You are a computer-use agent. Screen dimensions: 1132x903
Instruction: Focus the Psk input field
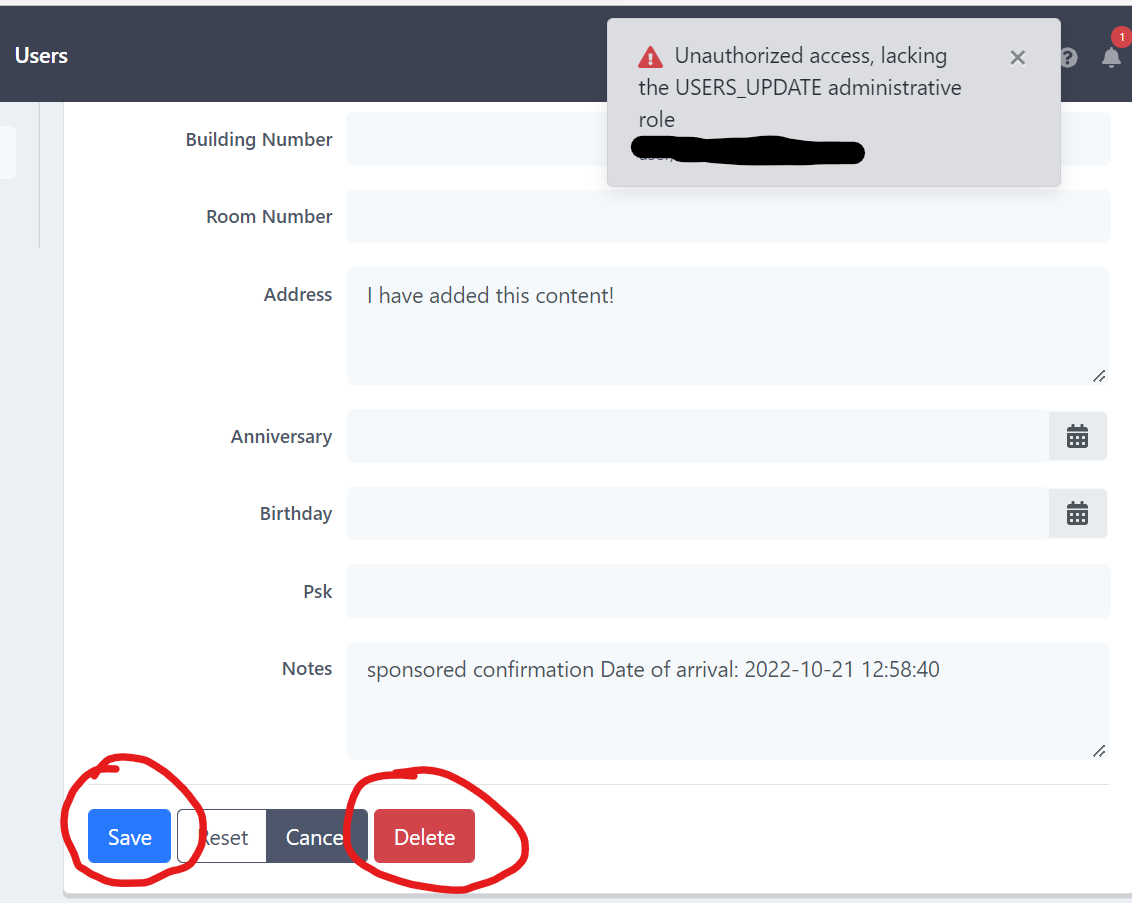728,591
